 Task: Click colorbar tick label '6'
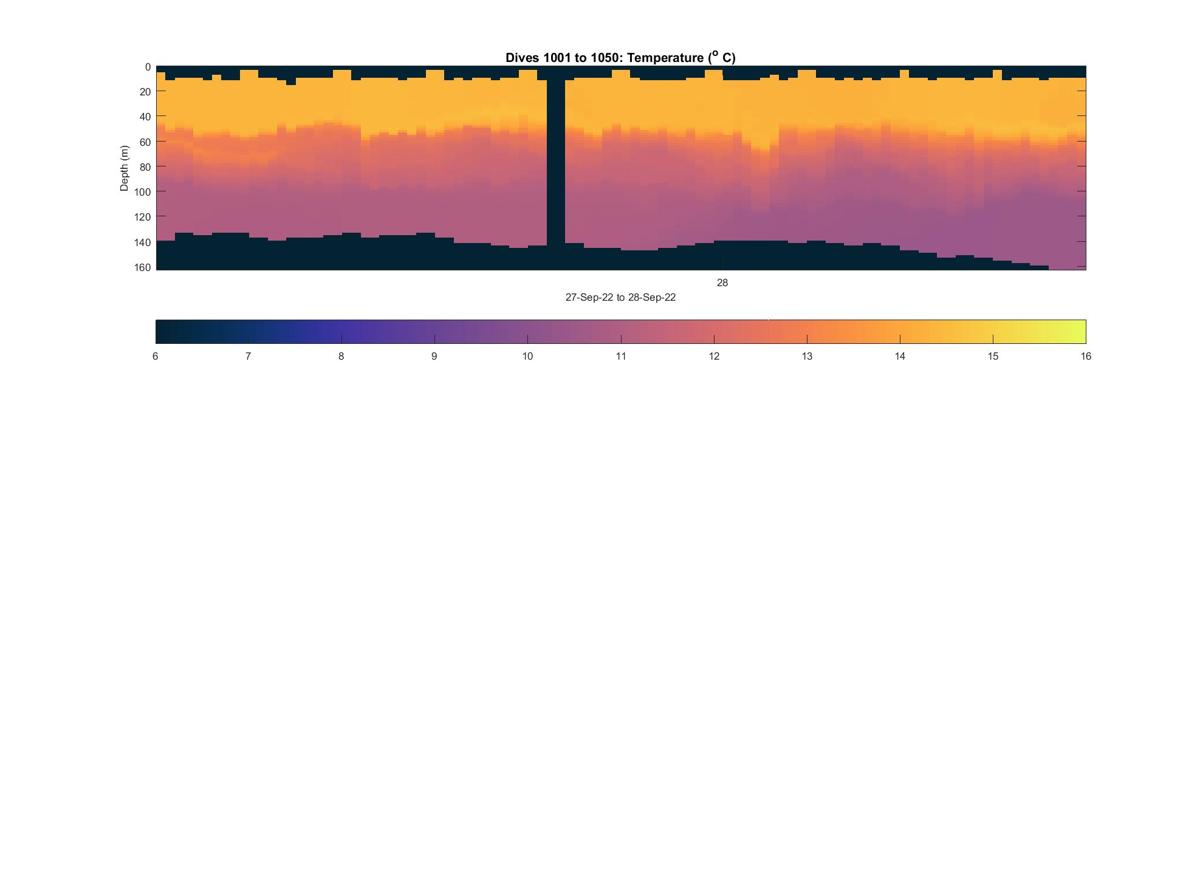tap(155, 356)
